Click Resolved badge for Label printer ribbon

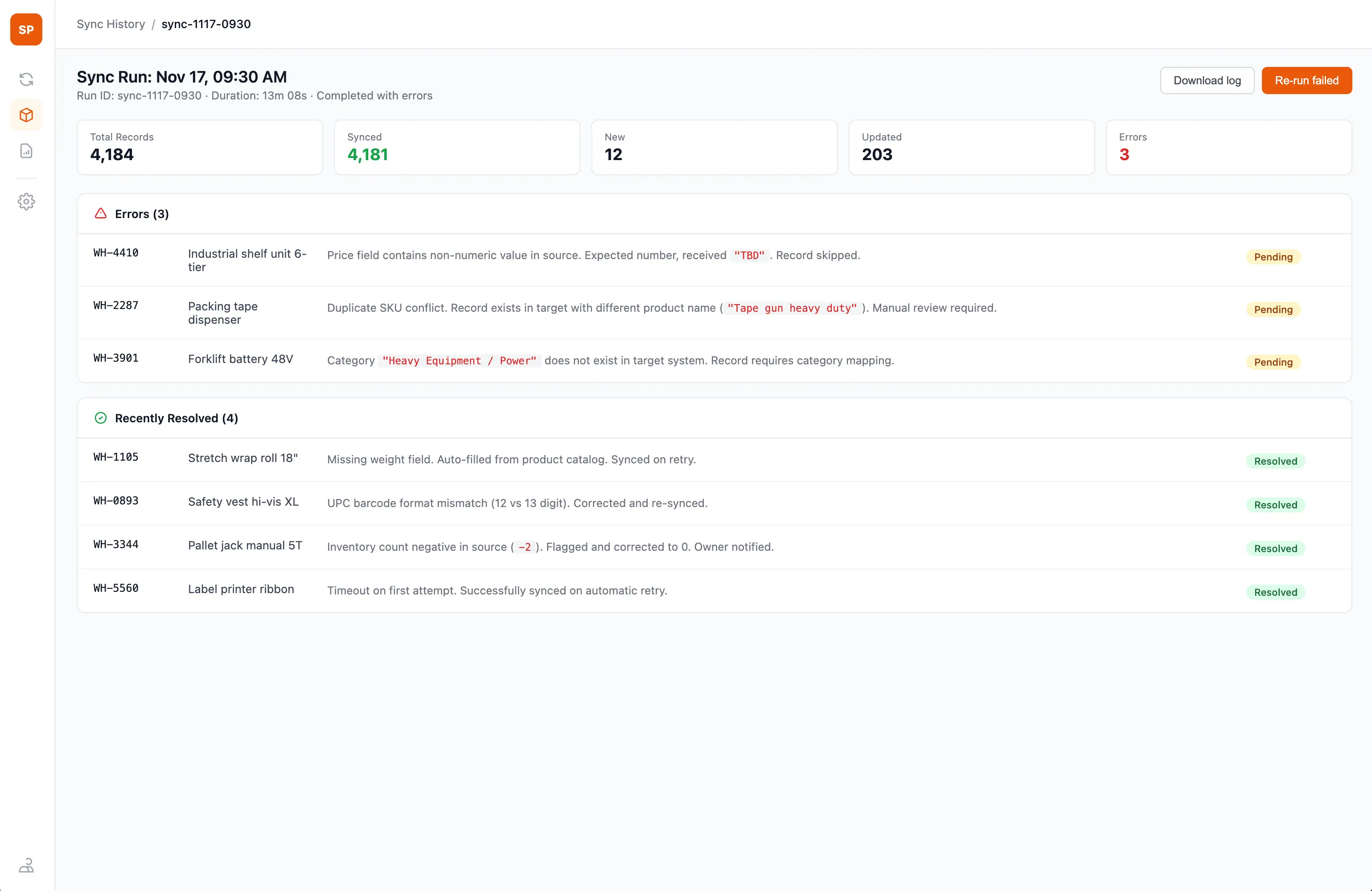click(x=1275, y=592)
